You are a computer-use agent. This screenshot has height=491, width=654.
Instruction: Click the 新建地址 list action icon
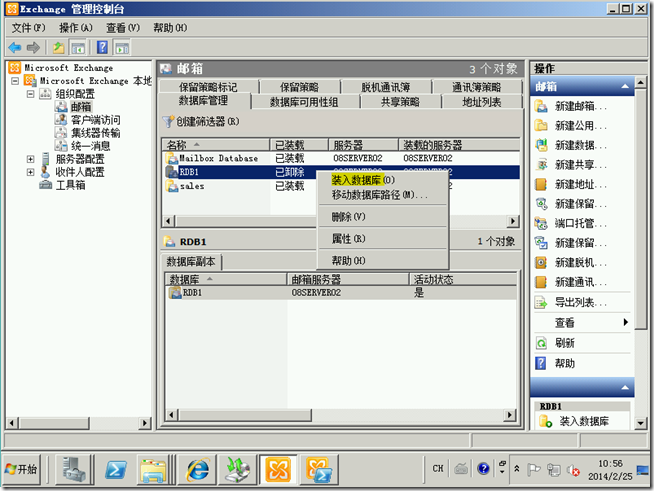[x=541, y=184]
